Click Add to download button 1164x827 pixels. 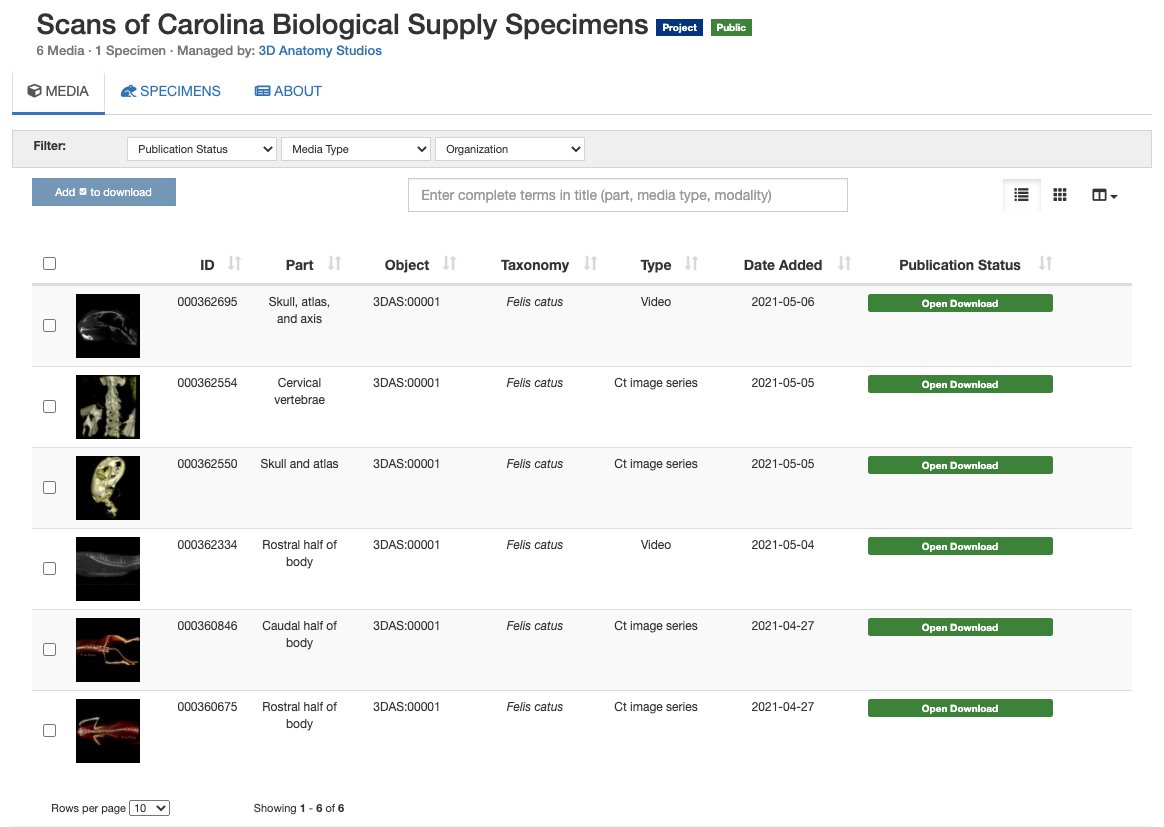(x=104, y=192)
